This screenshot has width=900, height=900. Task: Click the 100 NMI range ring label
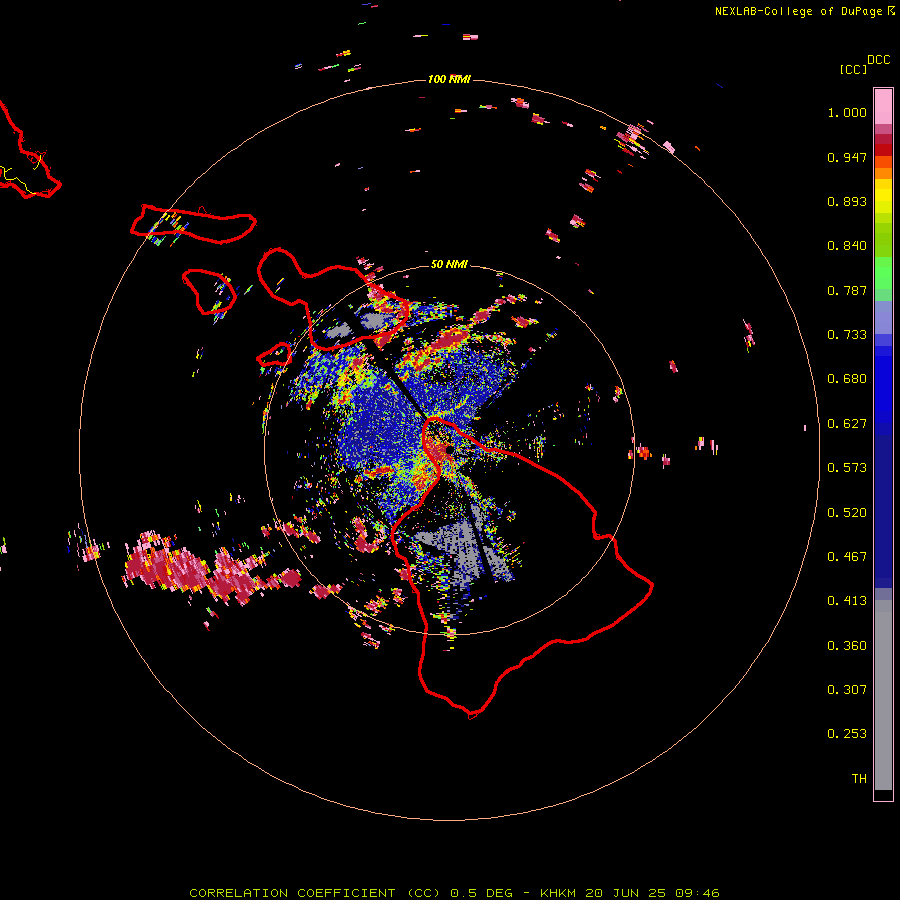pos(449,79)
